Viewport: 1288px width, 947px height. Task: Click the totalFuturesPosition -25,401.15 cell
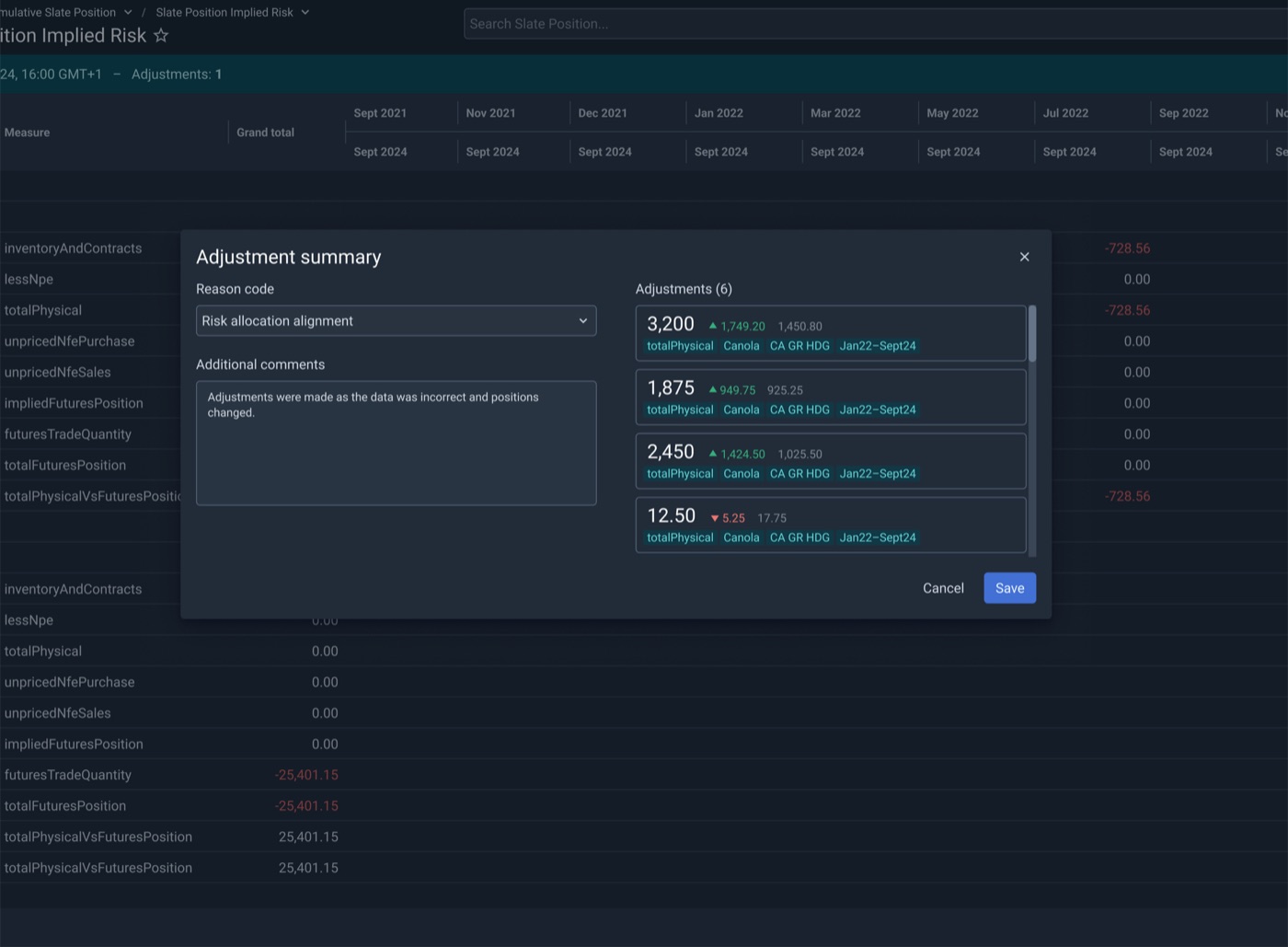pos(306,806)
